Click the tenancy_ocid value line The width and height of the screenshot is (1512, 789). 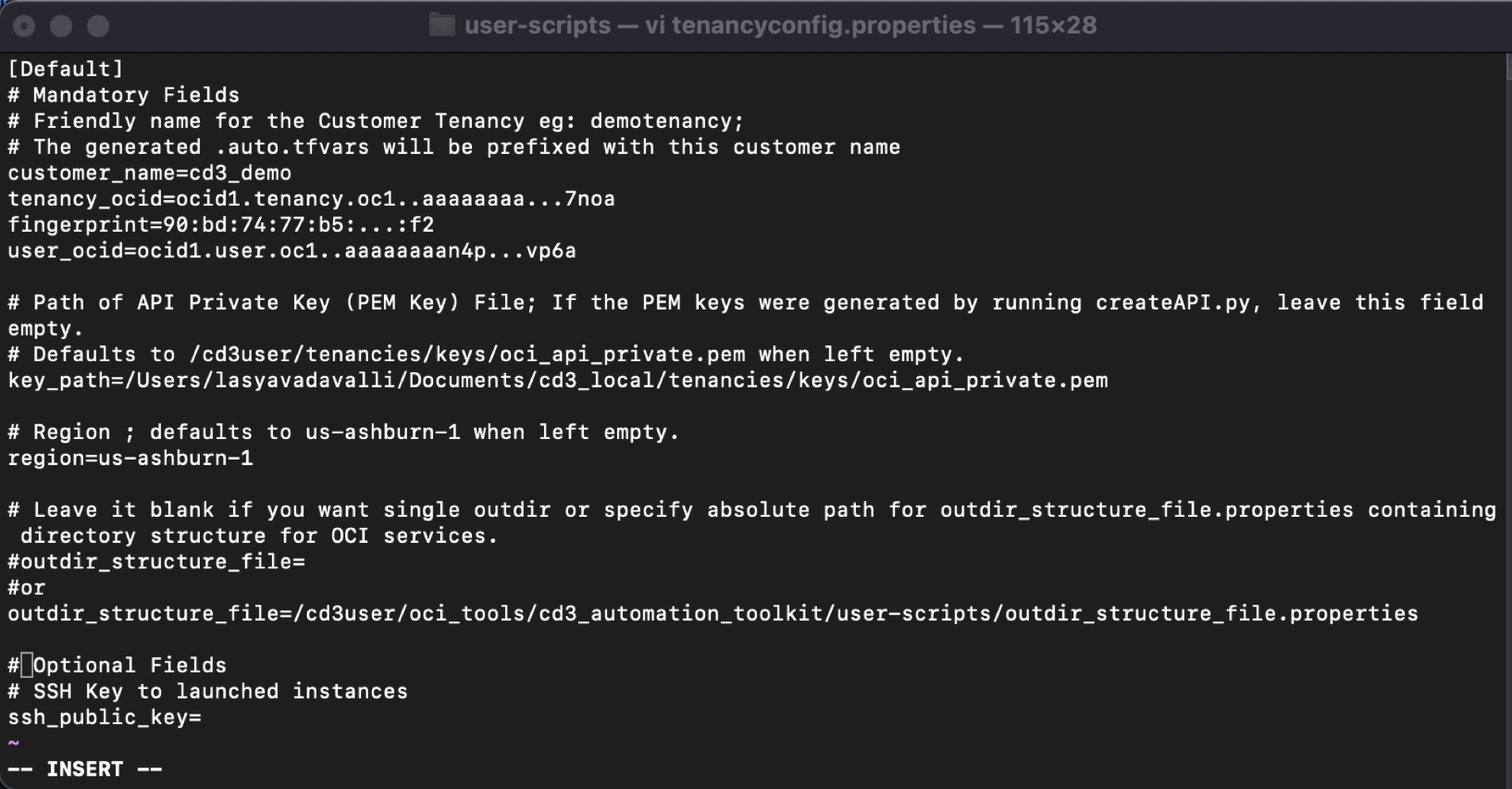pyautogui.click(x=312, y=199)
